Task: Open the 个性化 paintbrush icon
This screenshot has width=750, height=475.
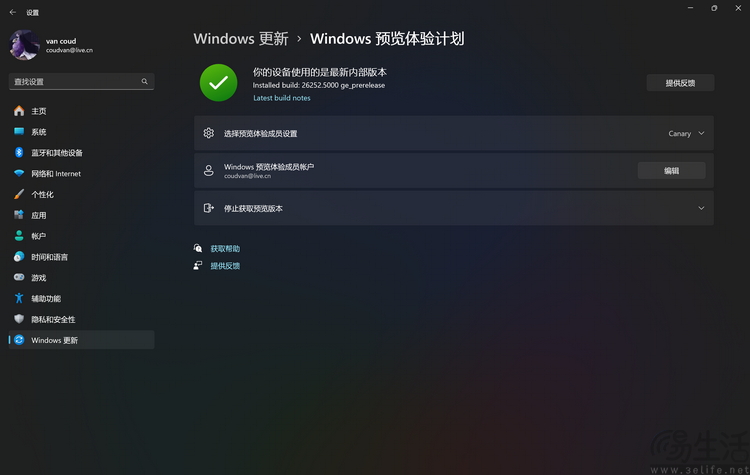Action: tap(19, 194)
